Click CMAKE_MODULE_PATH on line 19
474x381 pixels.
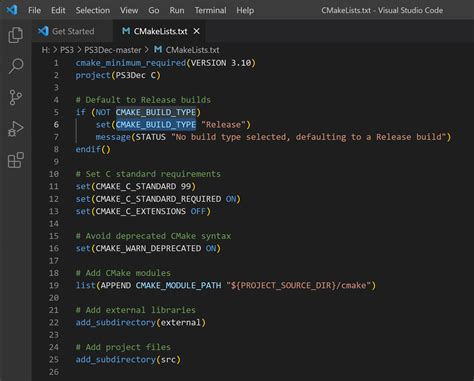tap(178, 285)
